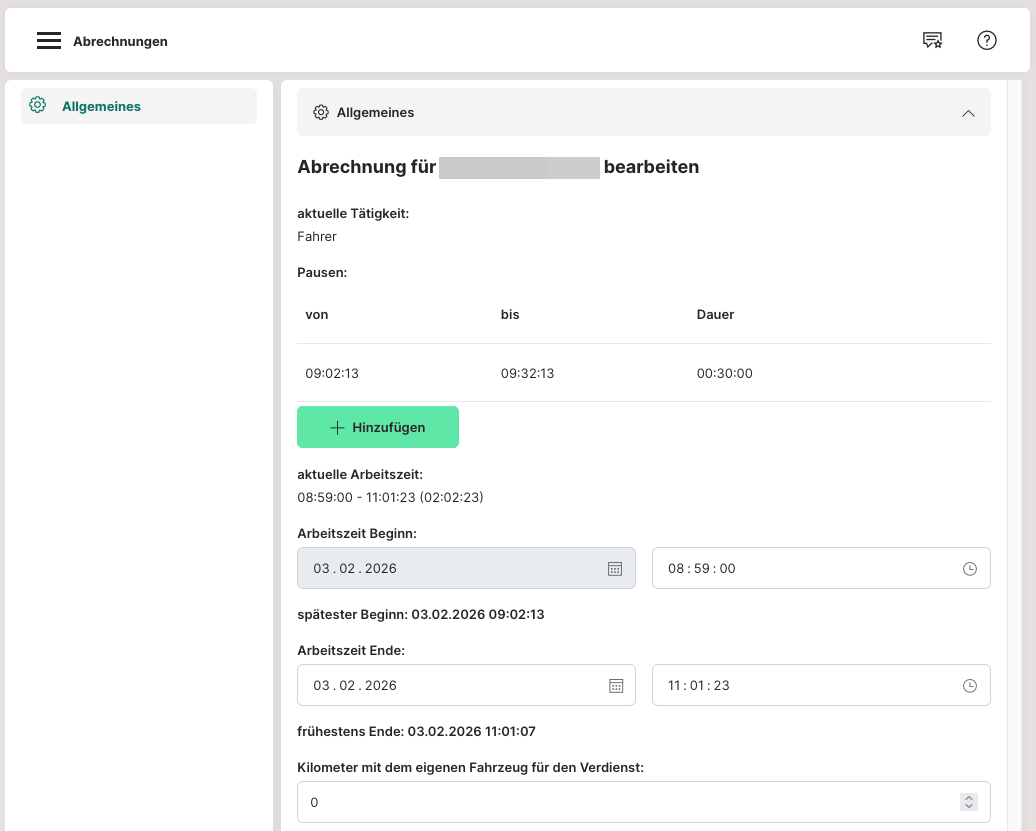
Task: Open clock picker for Arbeitszeit Ende time
Action: pyautogui.click(x=969, y=686)
